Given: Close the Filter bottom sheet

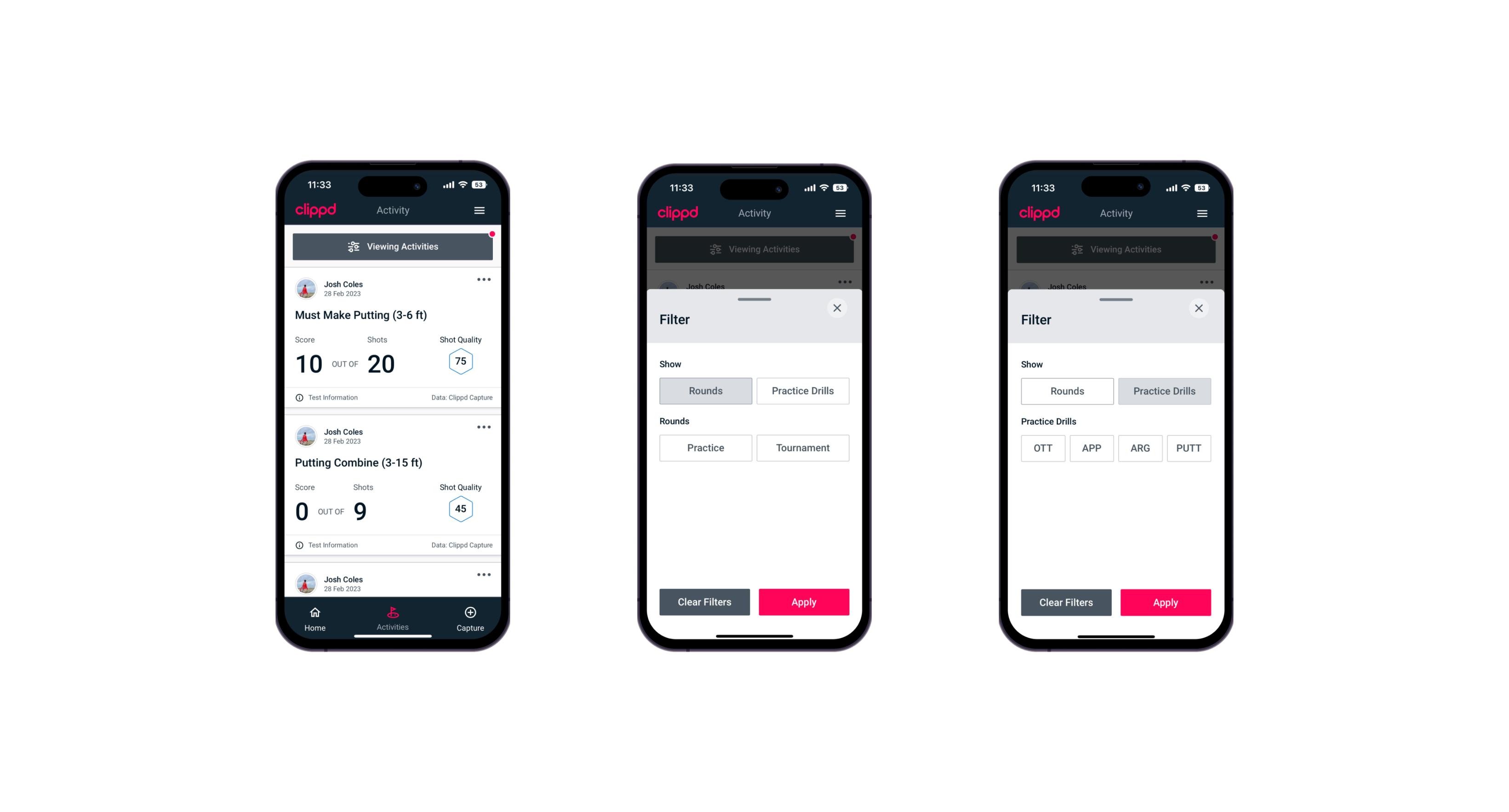Looking at the screenshot, I should (x=838, y=308).
